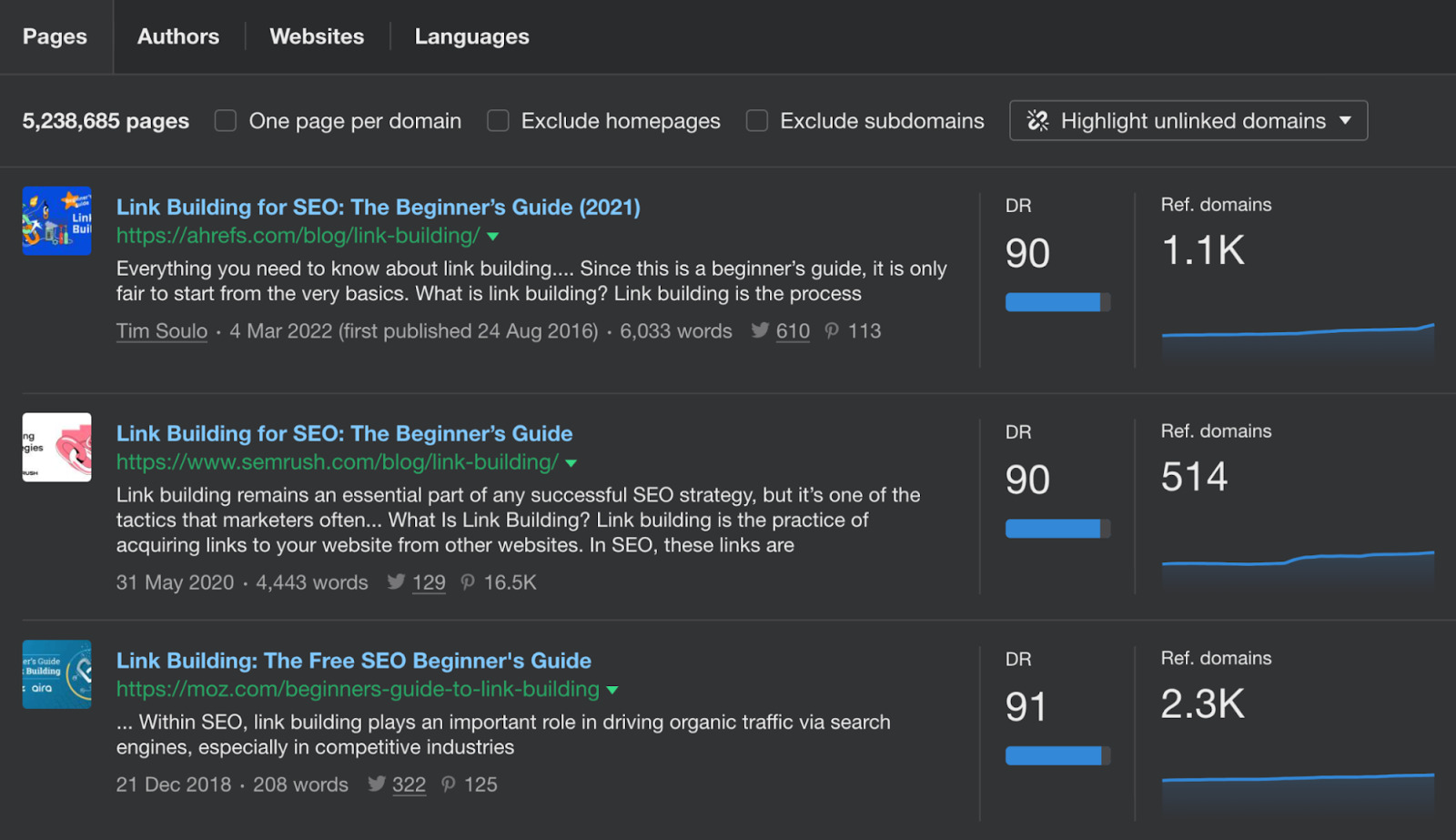Expand the URL dropdown on the Ahrefs blog result

pos(492,236)
